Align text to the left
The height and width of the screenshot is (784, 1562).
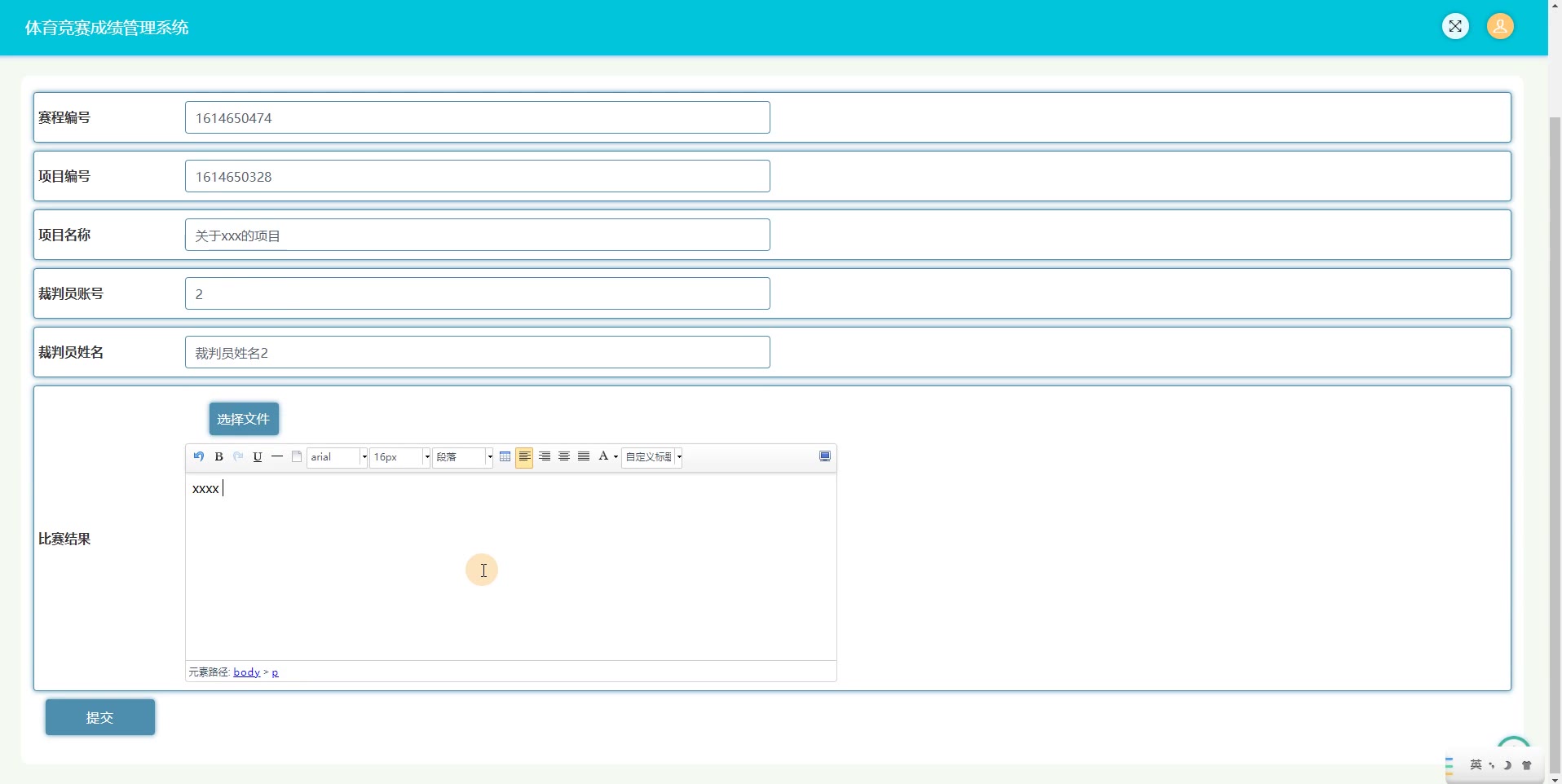tap(525, 456)
